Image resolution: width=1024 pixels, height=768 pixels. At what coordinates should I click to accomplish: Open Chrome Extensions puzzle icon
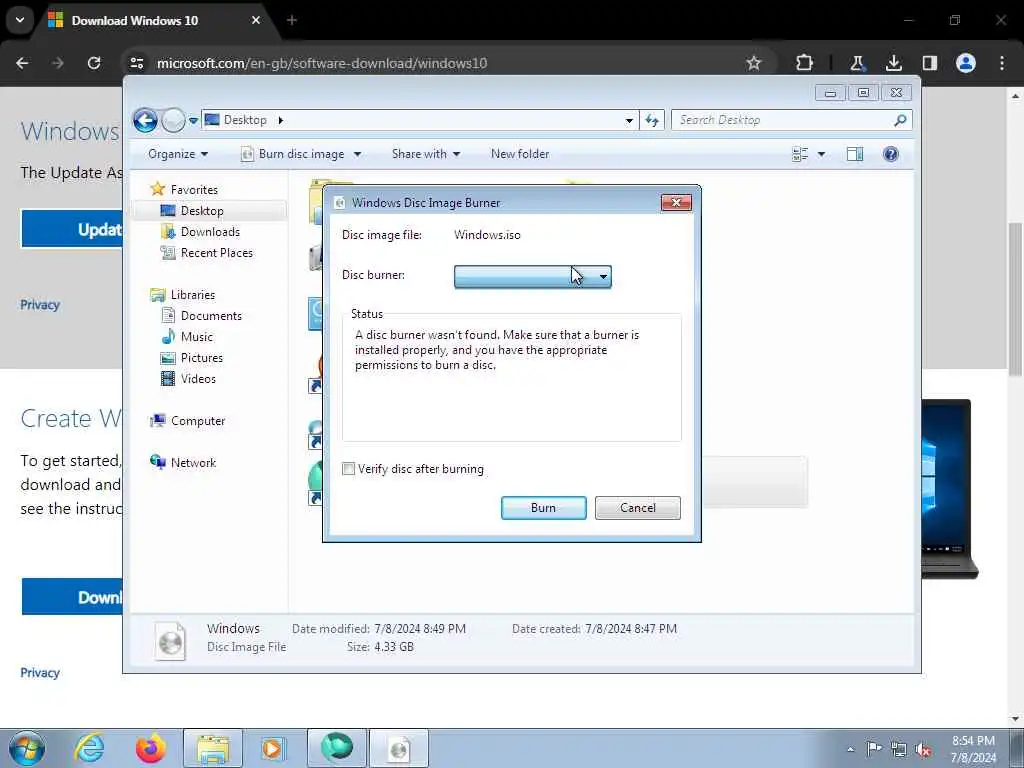pyautogui.click(x=805, y=63)
